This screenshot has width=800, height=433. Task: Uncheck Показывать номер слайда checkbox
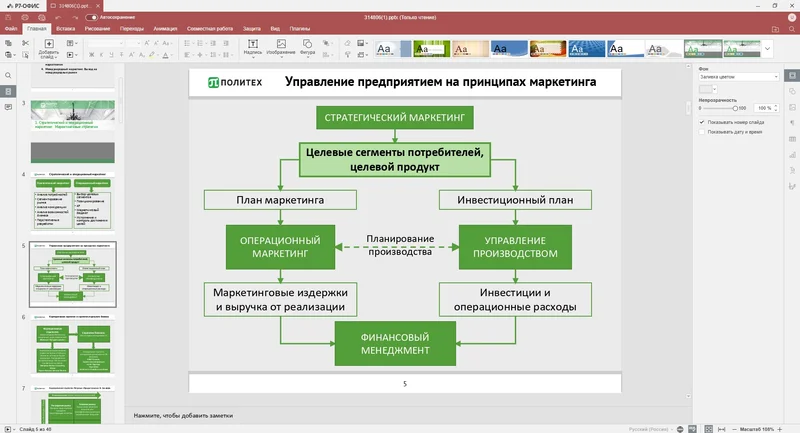702,122
